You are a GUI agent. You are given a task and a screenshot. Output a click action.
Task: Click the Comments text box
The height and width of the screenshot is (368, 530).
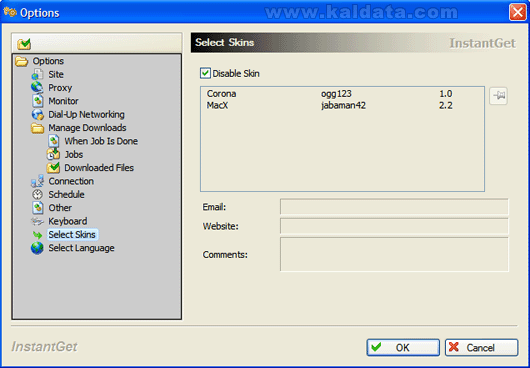[x=394, y=254]
